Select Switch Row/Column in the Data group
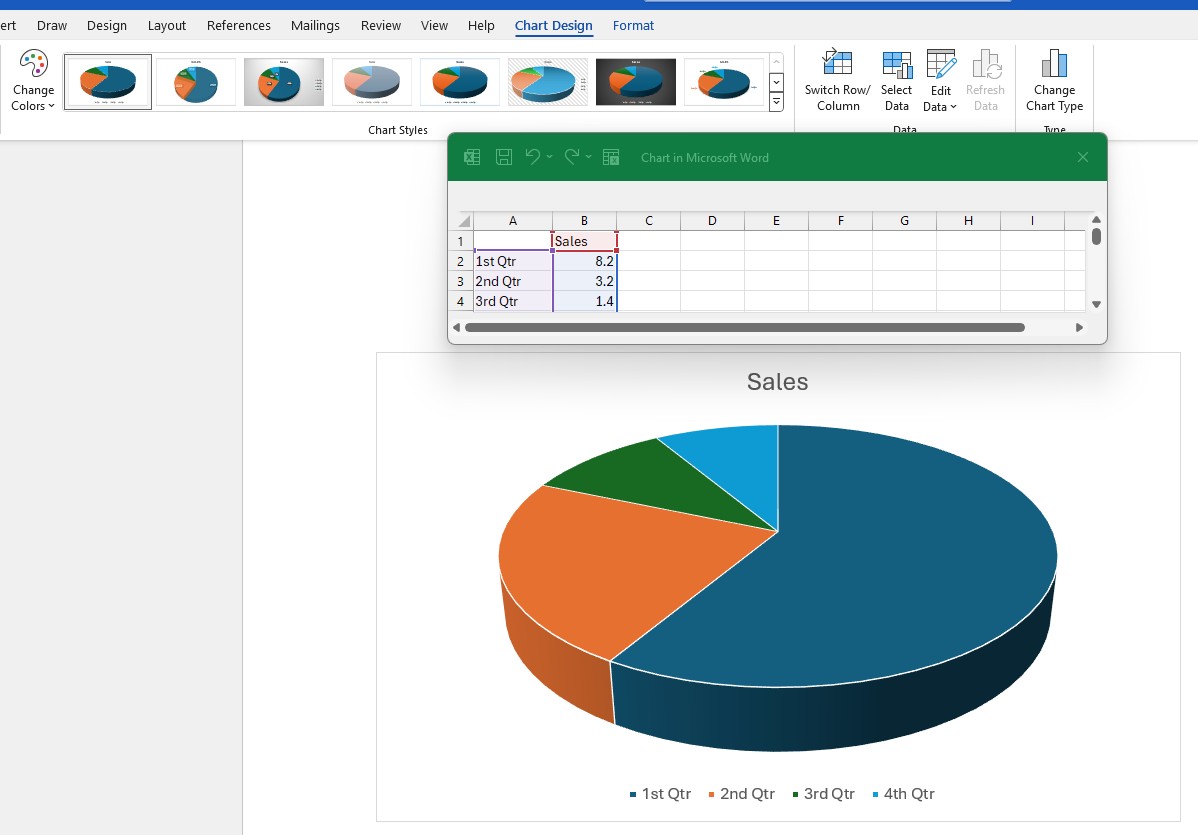 click(836, 79)
